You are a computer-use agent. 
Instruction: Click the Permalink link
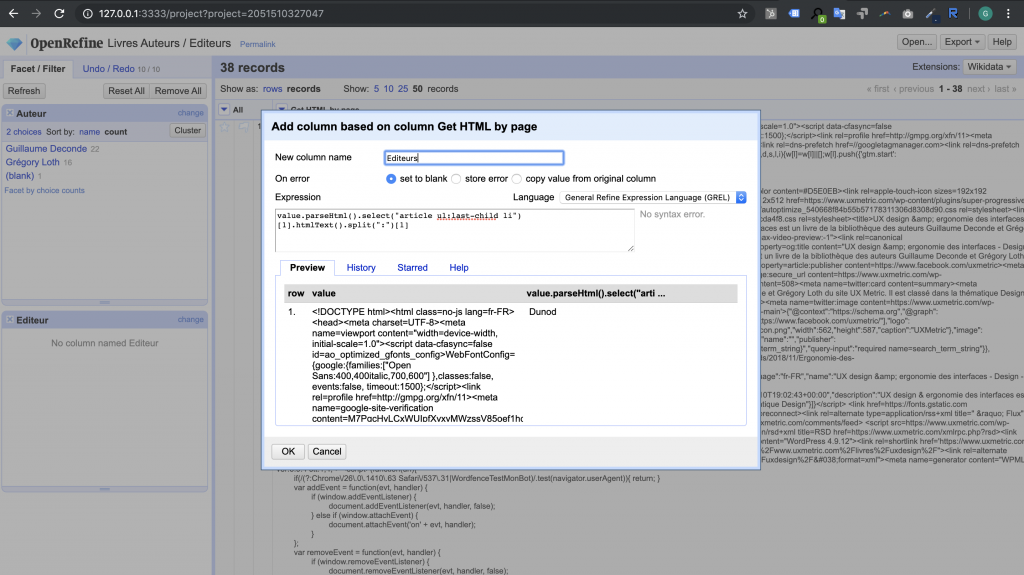257,44
